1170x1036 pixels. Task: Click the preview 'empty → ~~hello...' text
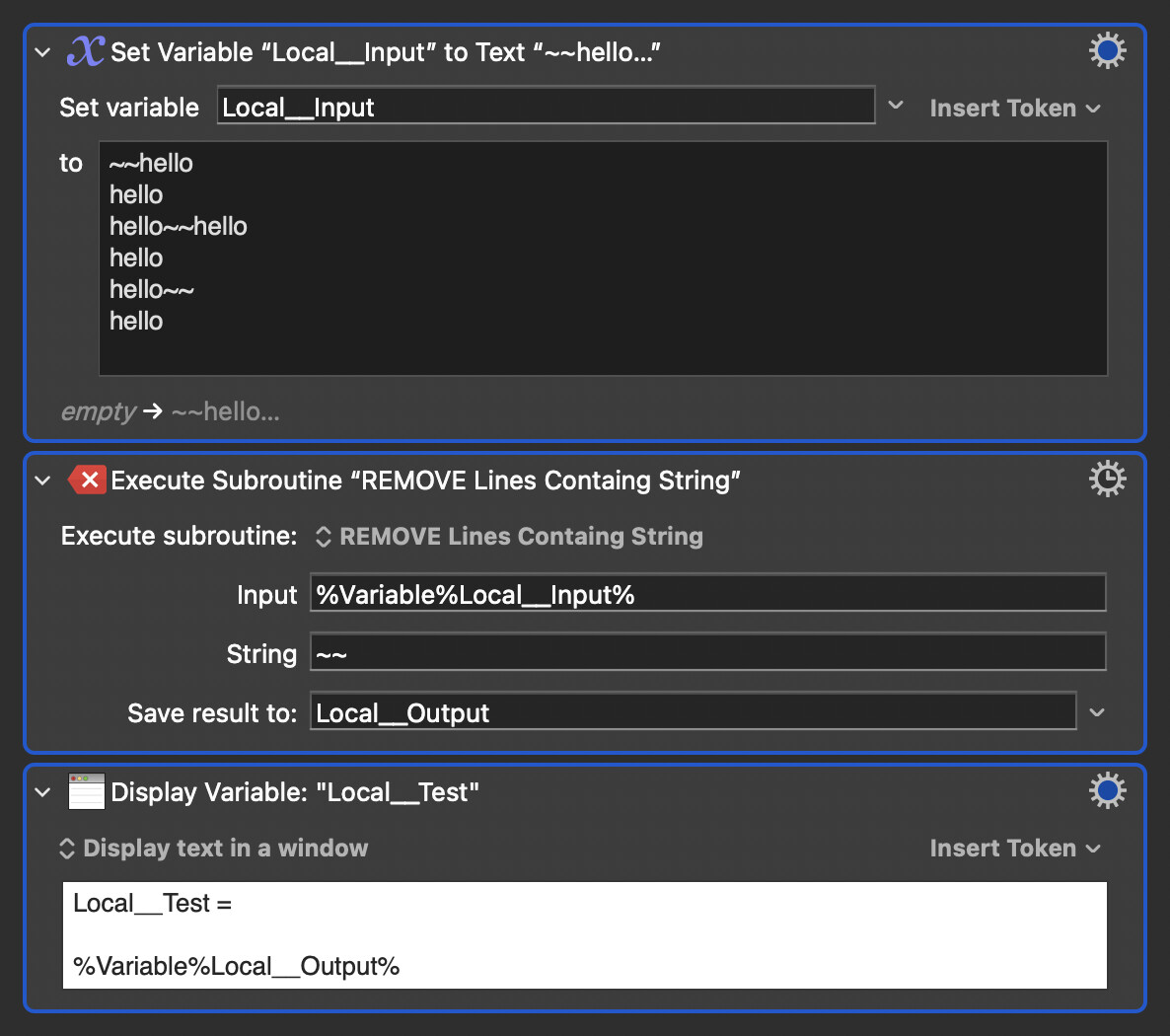pos(170,411)
